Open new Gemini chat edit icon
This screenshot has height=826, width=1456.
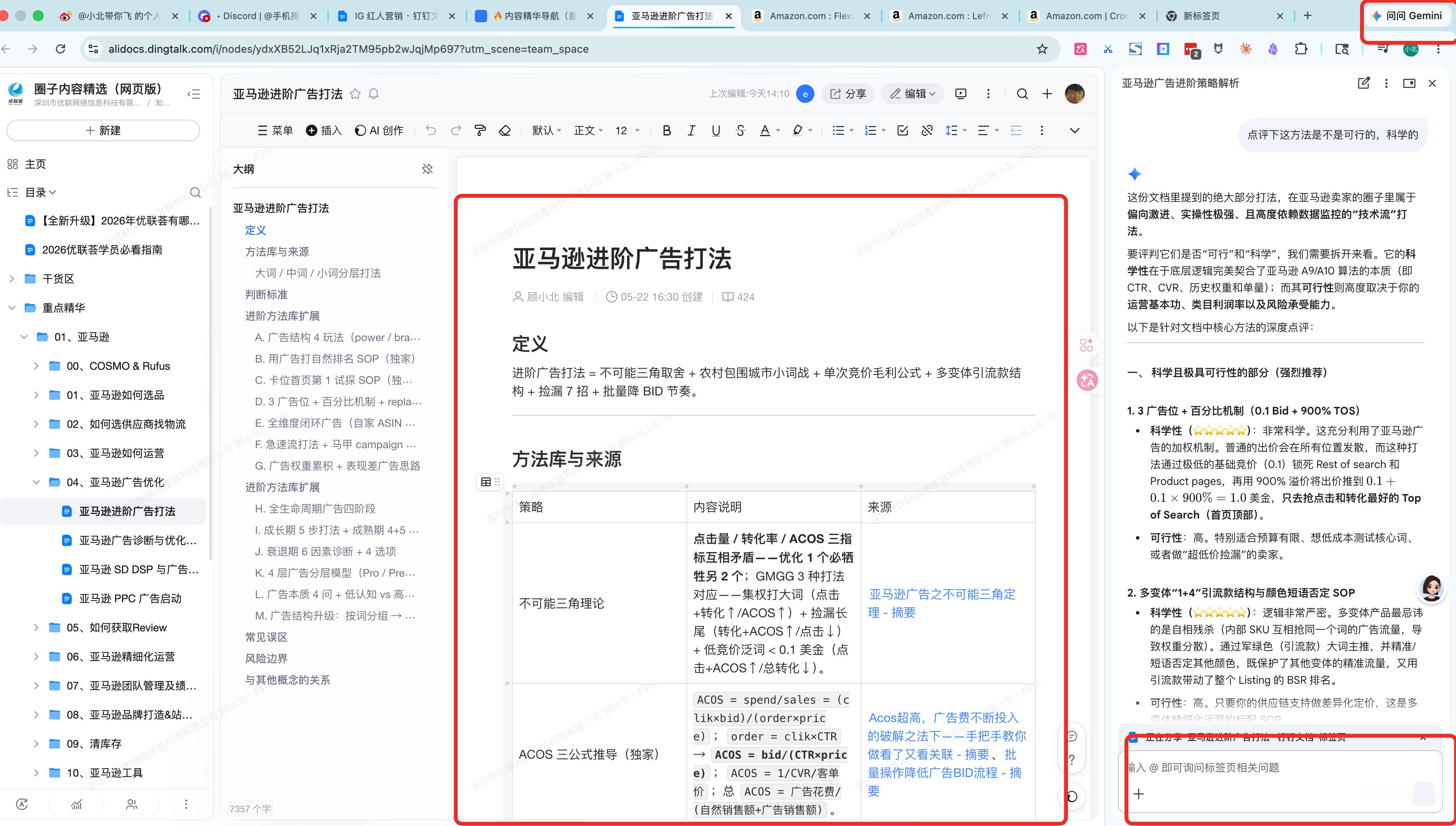(1363, 83)
